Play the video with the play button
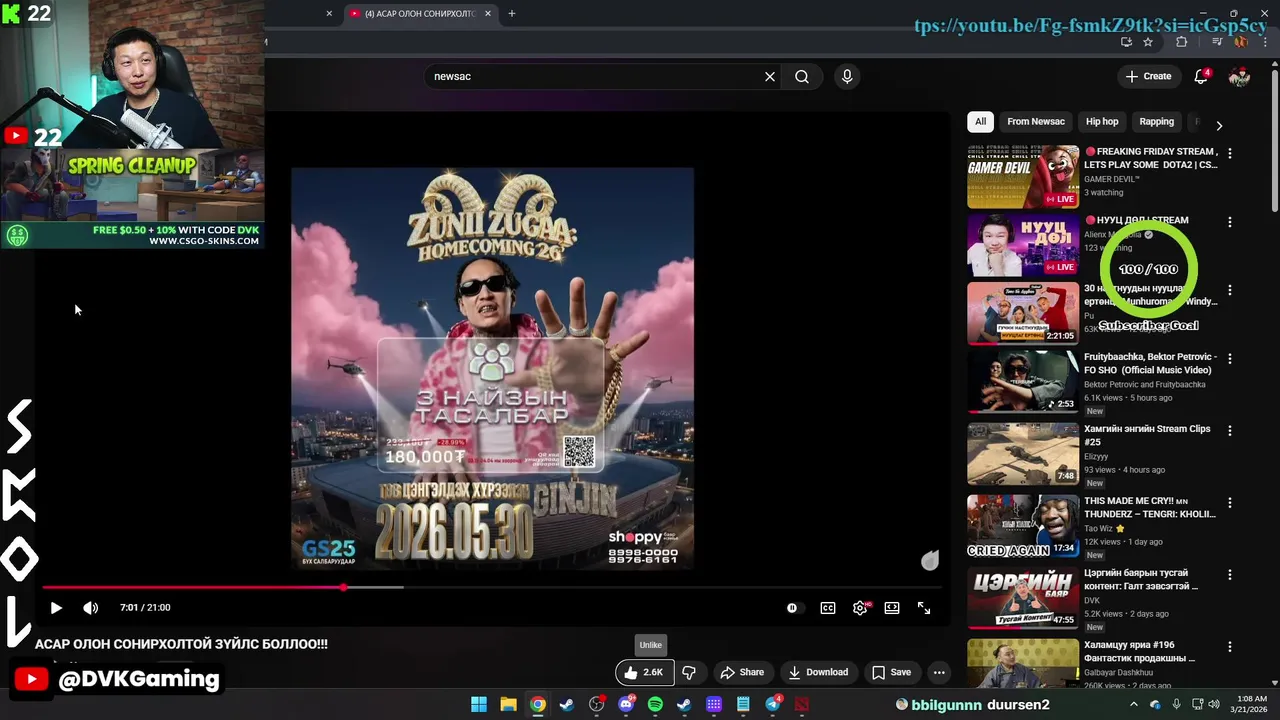1280x720 pixels. point(56,608)
